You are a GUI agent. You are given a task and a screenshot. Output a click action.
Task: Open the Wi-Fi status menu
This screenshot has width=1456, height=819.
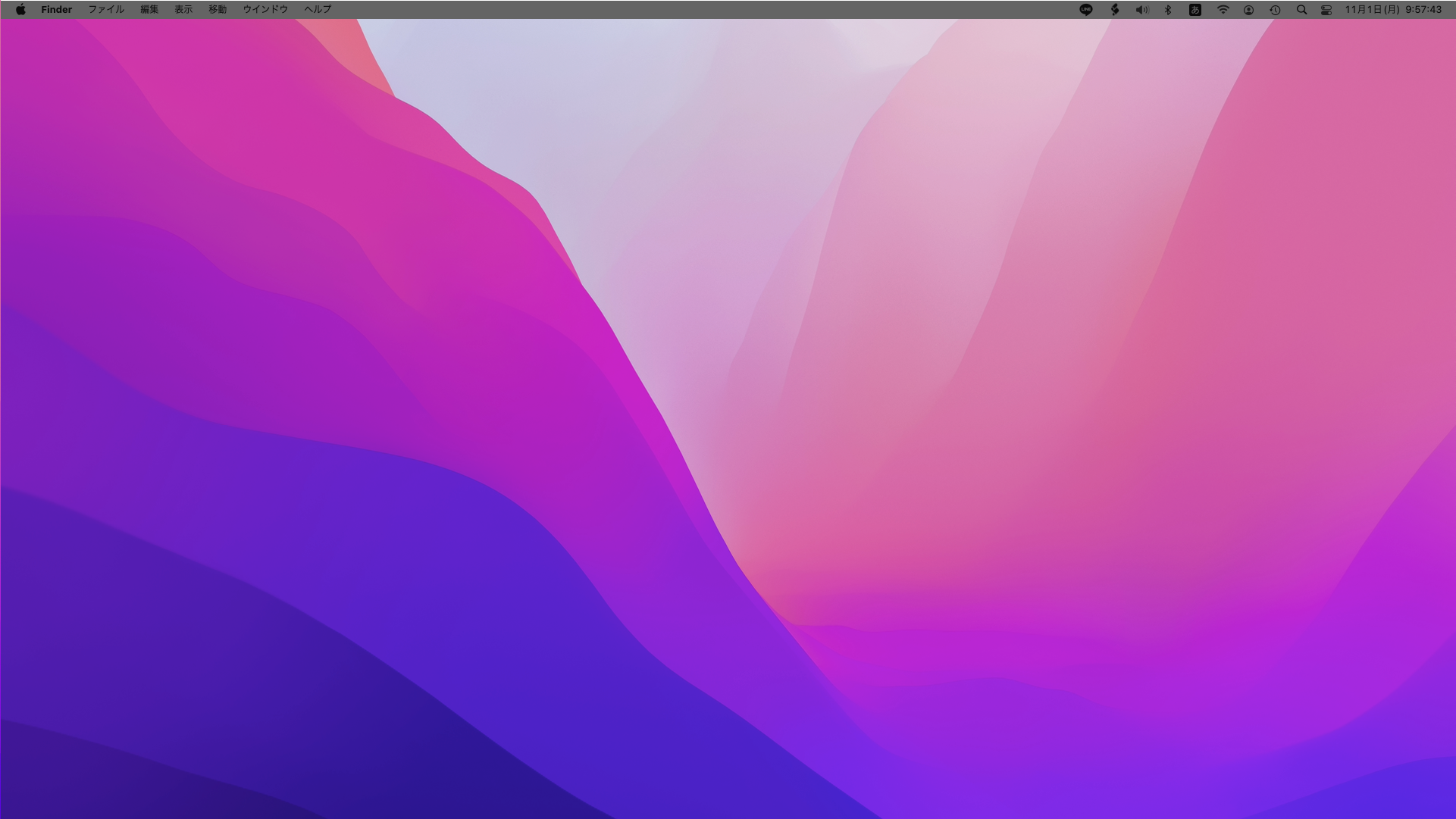tap(1223, 10)
